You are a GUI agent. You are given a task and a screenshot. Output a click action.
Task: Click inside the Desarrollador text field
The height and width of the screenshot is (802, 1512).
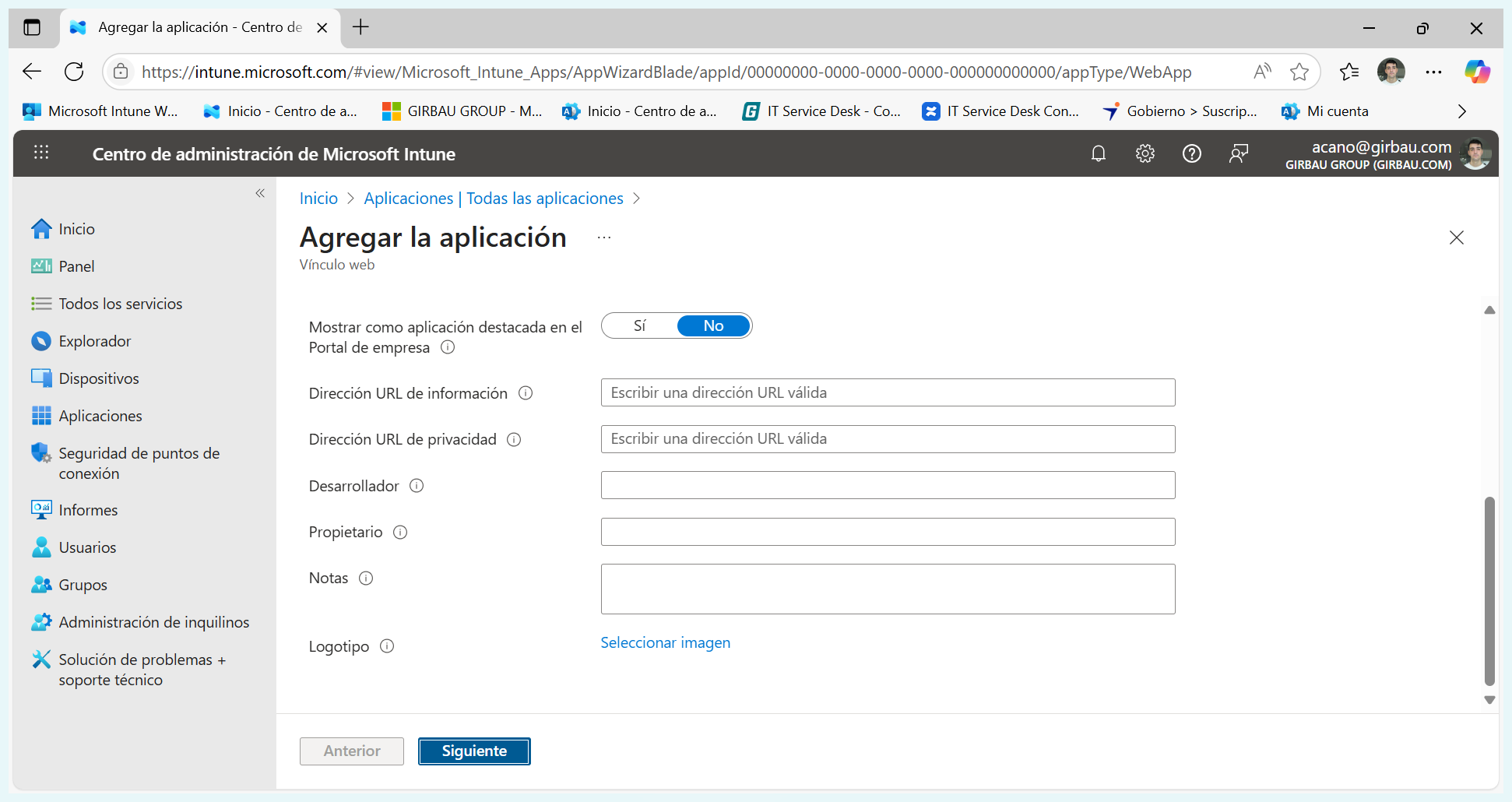(888, 484)
